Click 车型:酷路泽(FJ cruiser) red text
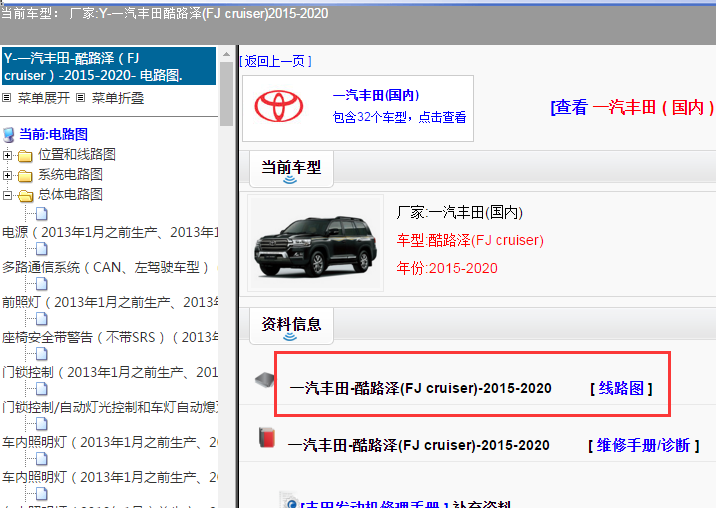Image resolution: width=716 pixels, height=508 pixels. (470, 240)
